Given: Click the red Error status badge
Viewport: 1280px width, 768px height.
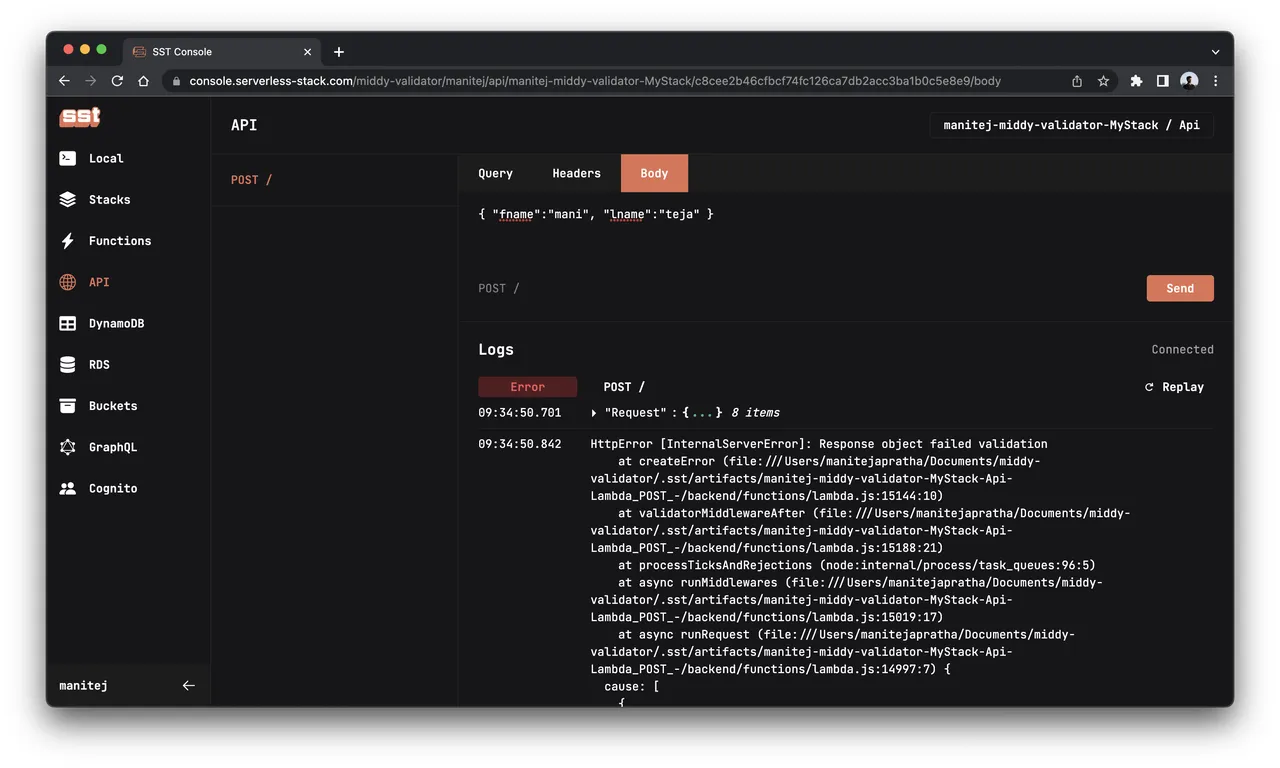Looking at the screenshot, I should (x=528, y=387).
